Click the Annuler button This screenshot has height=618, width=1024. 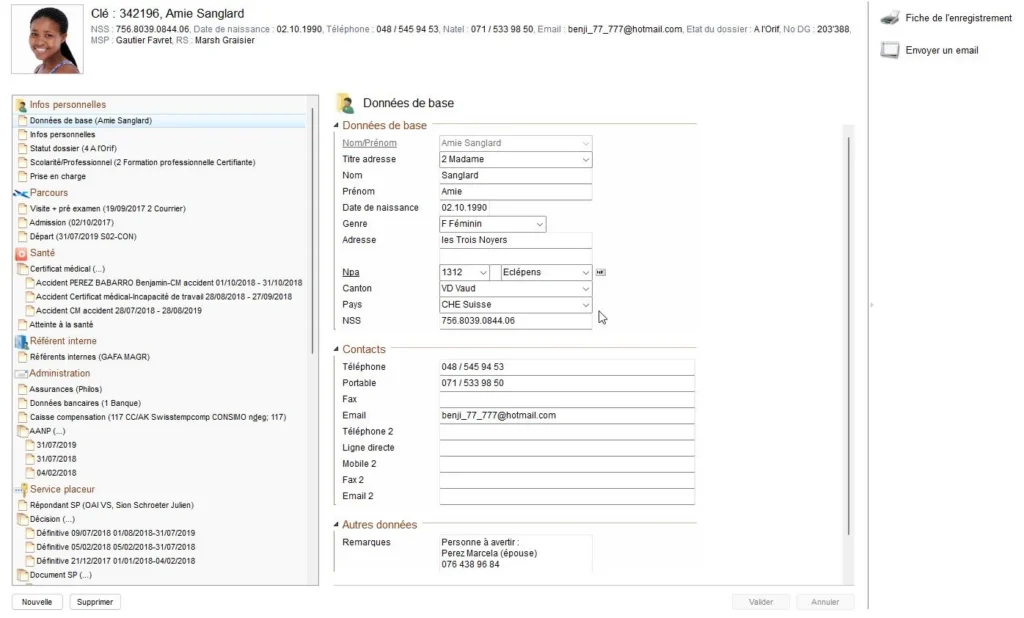click(825, 602)
